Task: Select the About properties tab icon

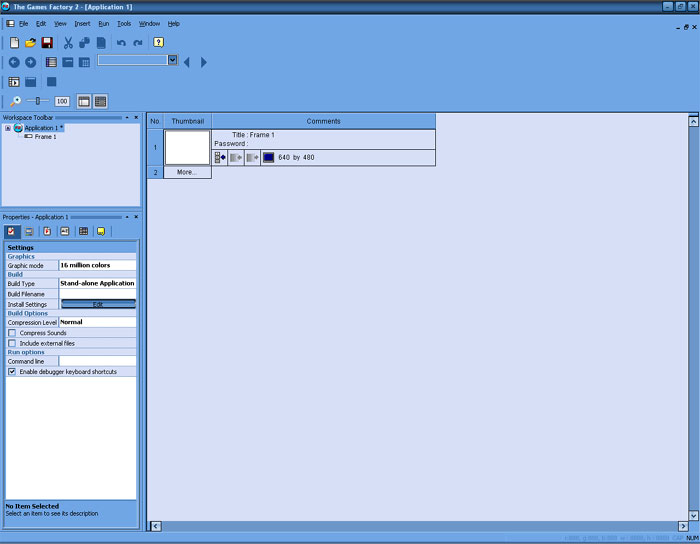Action: coord(101,231)
